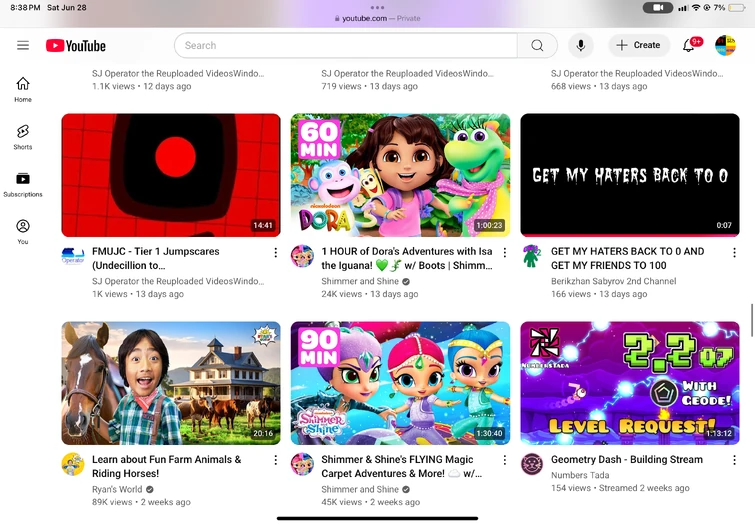Open Berikzhan Sabyrov channel avatar
Viewport: 755px width, 525px height.
pos(532,256)
